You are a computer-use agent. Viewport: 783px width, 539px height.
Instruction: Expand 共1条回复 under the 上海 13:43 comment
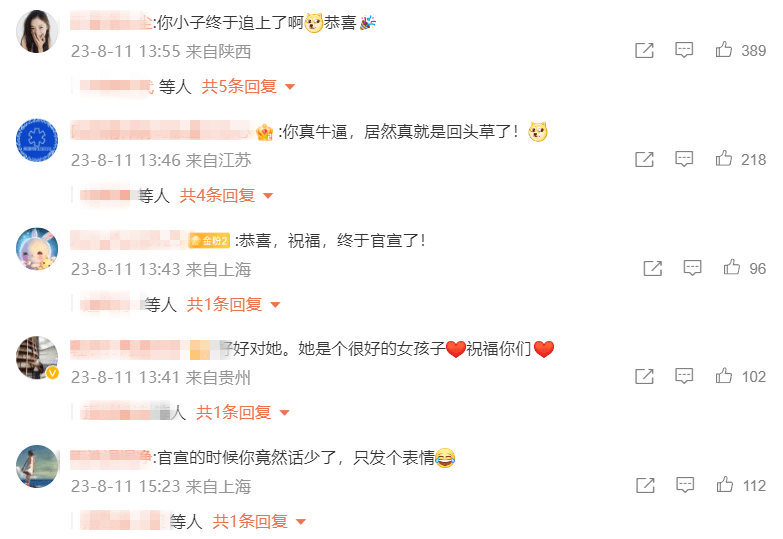click(233, 304)
